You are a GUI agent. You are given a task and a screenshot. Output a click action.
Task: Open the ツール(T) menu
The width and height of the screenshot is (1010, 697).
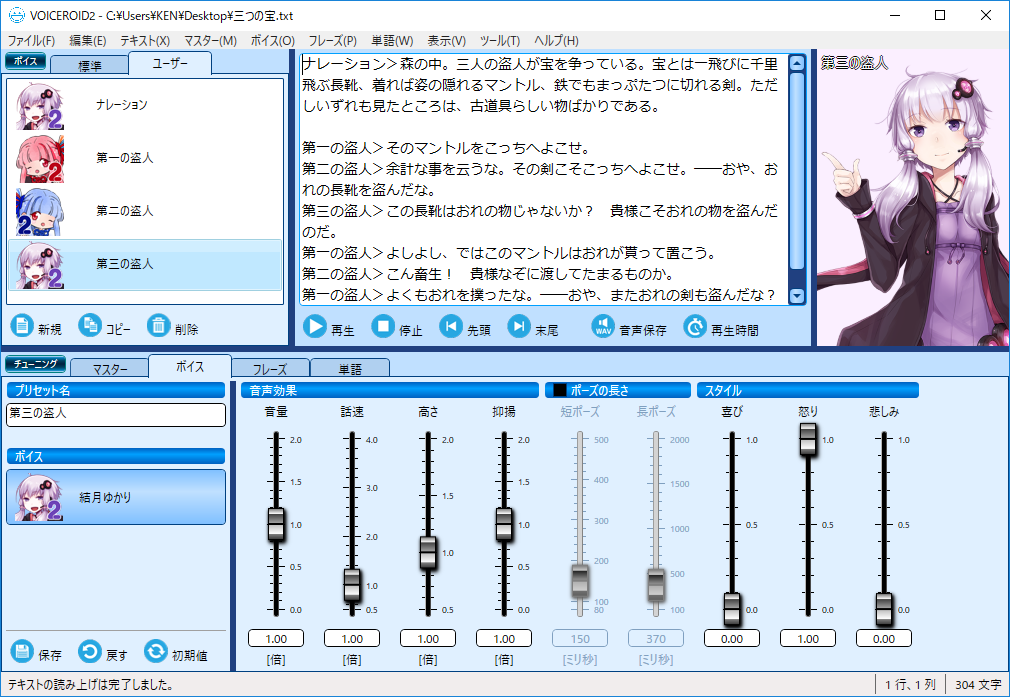coord(500,41)
